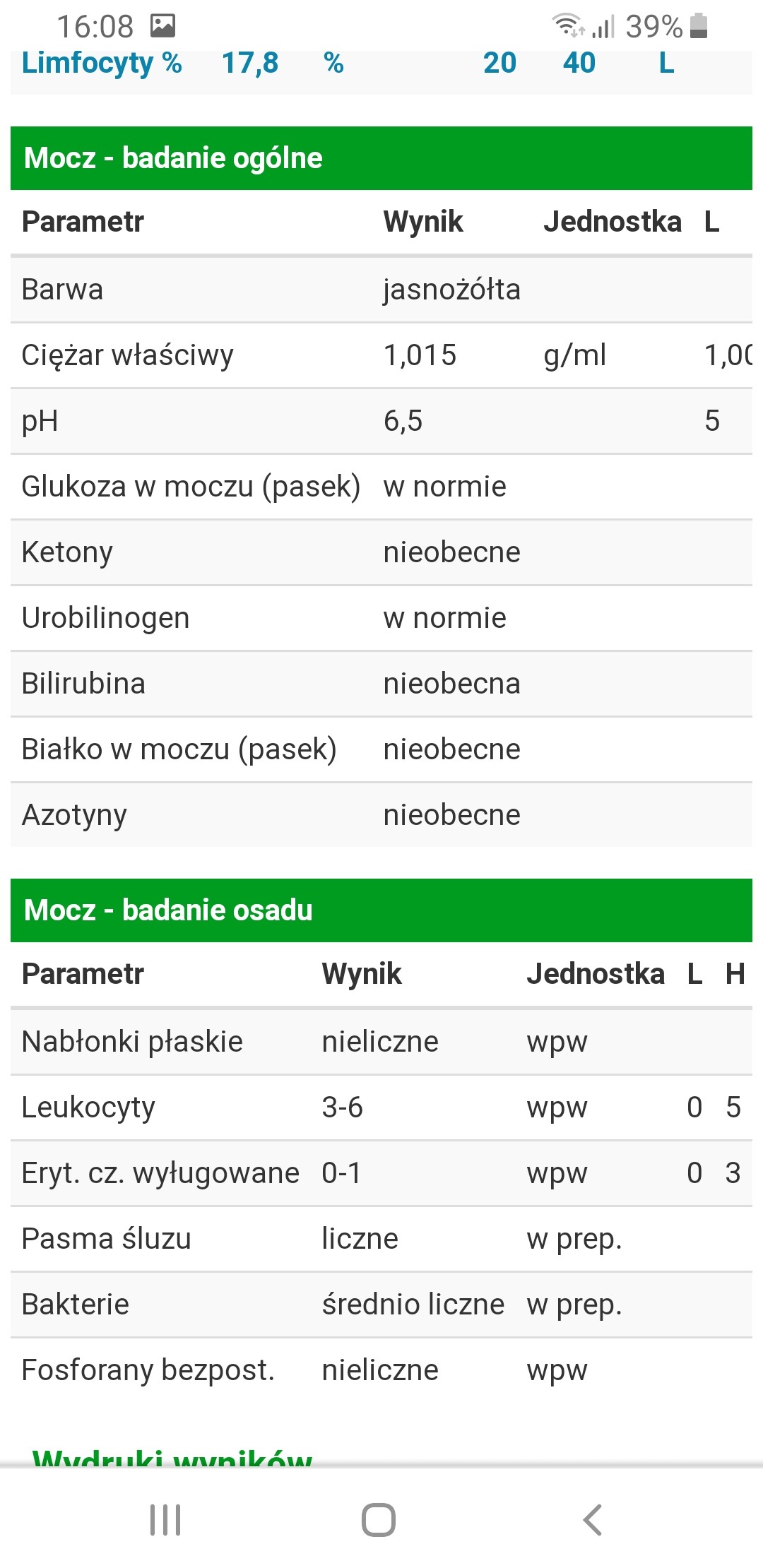Tap the battery icon in status bar
The width and height of the screenshot is (763, 1568).
click(698, 26)
